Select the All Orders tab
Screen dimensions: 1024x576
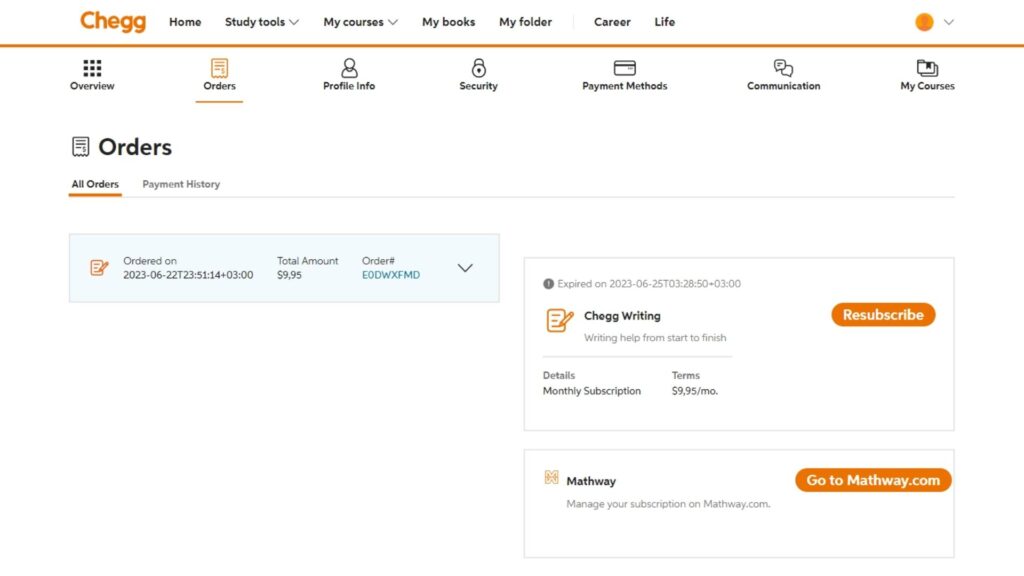coord(95,184)
